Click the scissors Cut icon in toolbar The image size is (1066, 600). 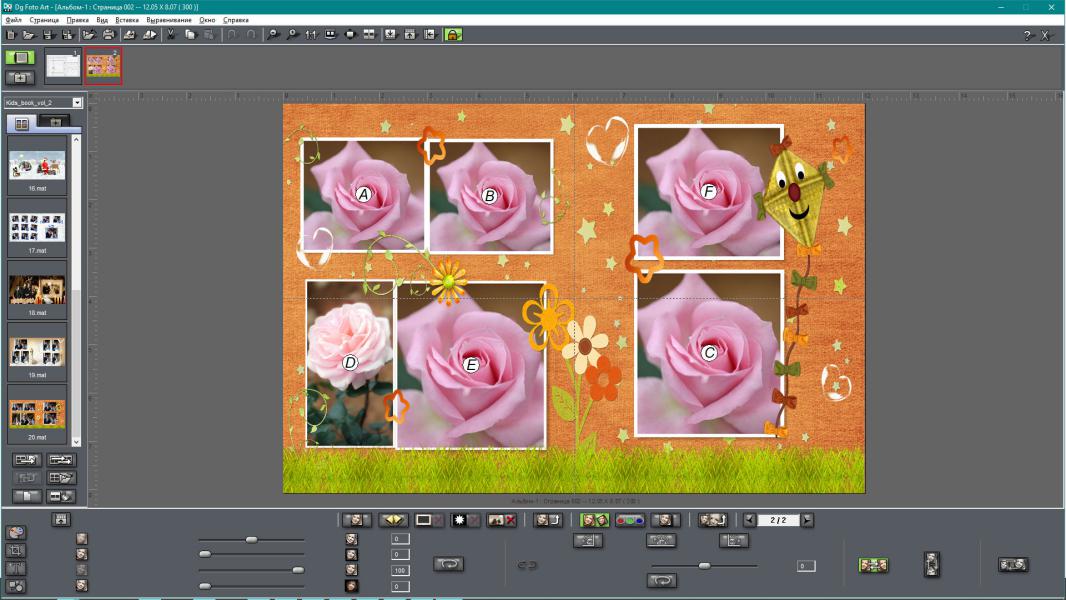coord(171,34)
